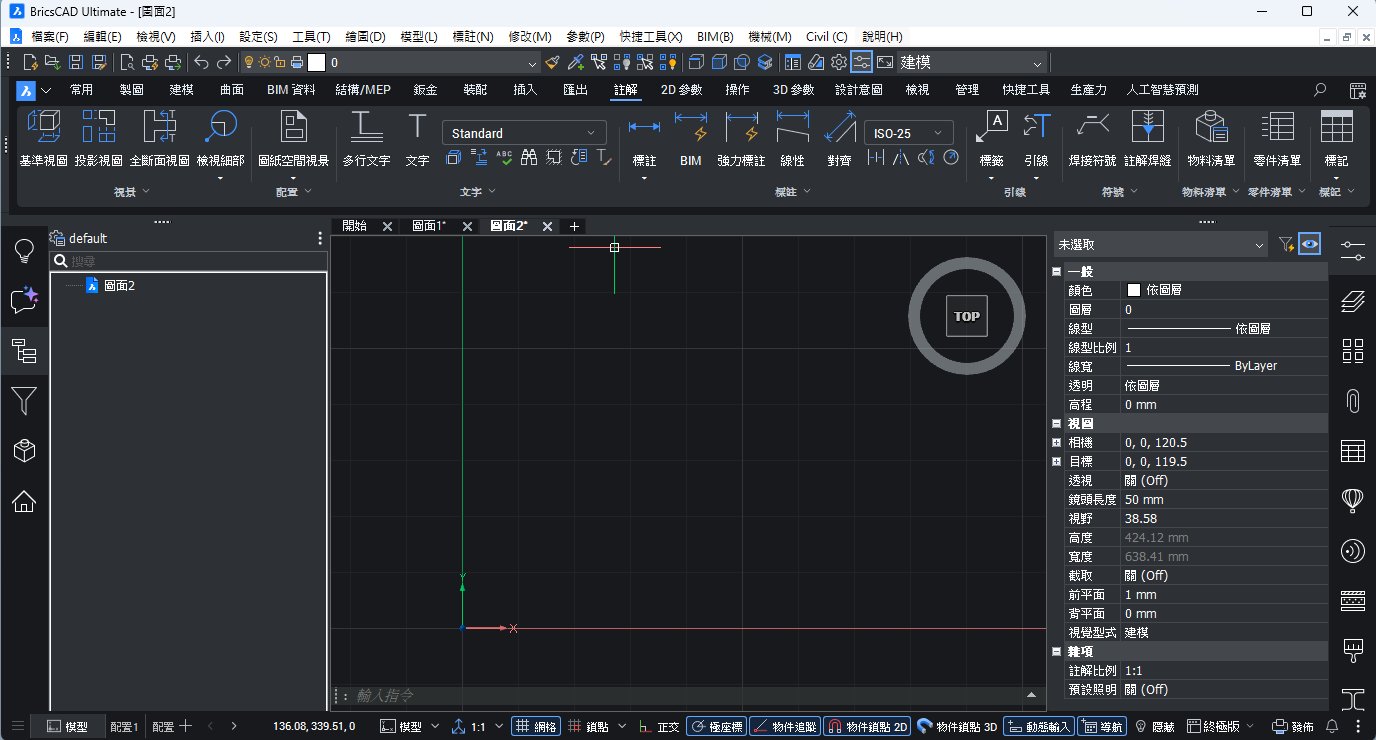This screenshot has height=740, width=1376.
Task: Open the 焊接符號 weld symbol tool
Action: coord(1092,138)
